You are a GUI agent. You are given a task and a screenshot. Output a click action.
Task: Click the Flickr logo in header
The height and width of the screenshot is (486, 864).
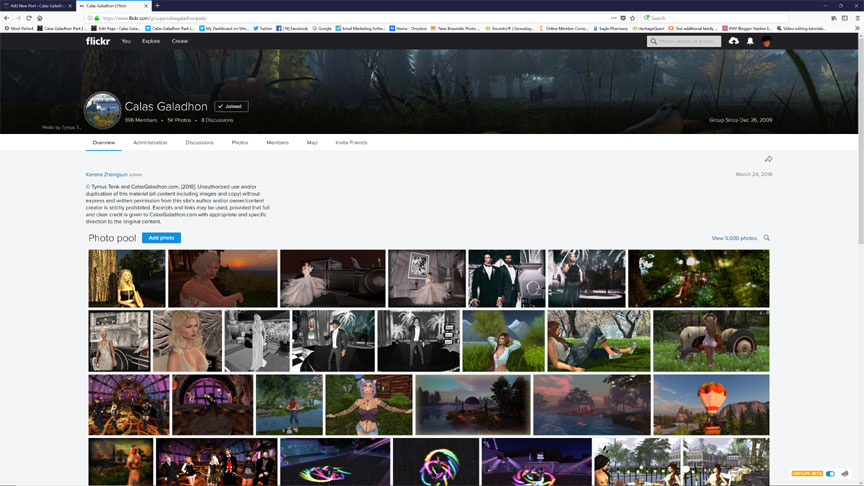click(x=98, y=41)
